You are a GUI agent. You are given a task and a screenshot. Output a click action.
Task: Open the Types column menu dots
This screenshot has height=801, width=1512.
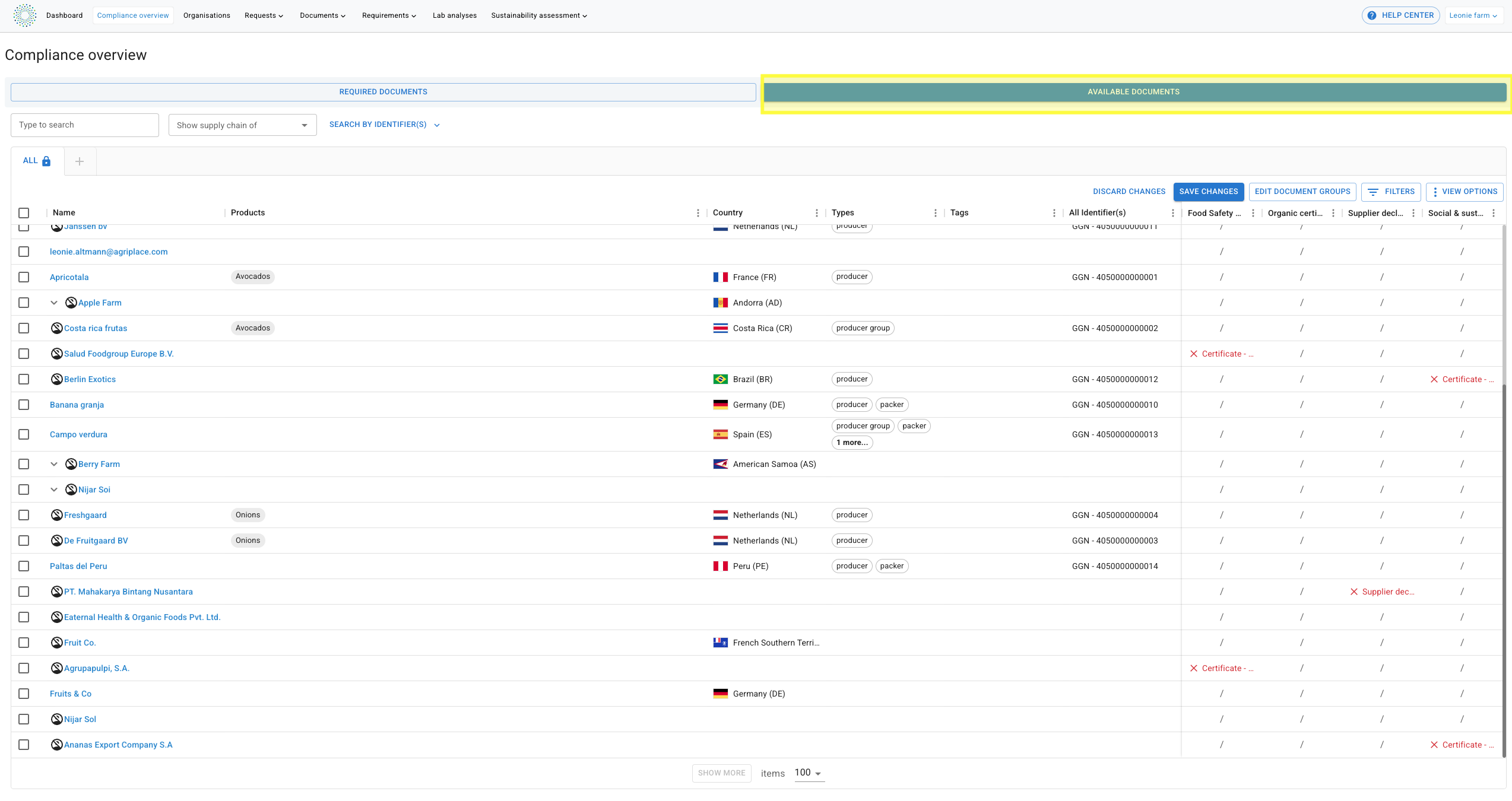[936, 213]
